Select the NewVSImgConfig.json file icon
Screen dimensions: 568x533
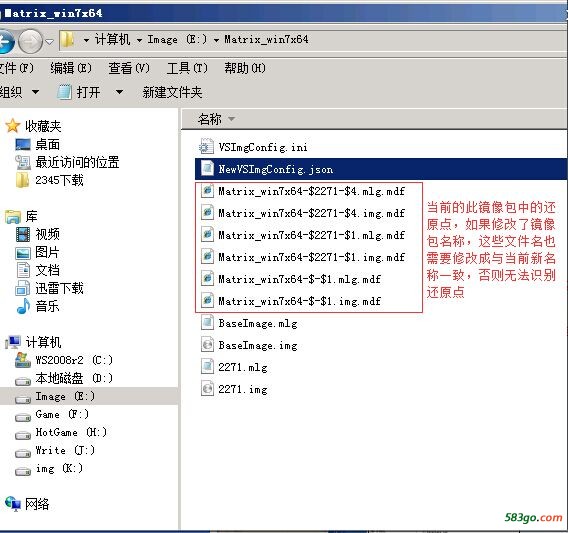[x=208, y=169]
